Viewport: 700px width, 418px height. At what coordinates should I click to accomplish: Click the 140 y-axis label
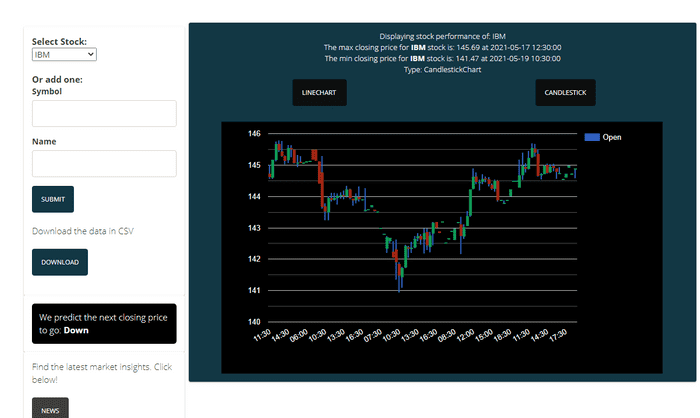(x=254, y=322)
